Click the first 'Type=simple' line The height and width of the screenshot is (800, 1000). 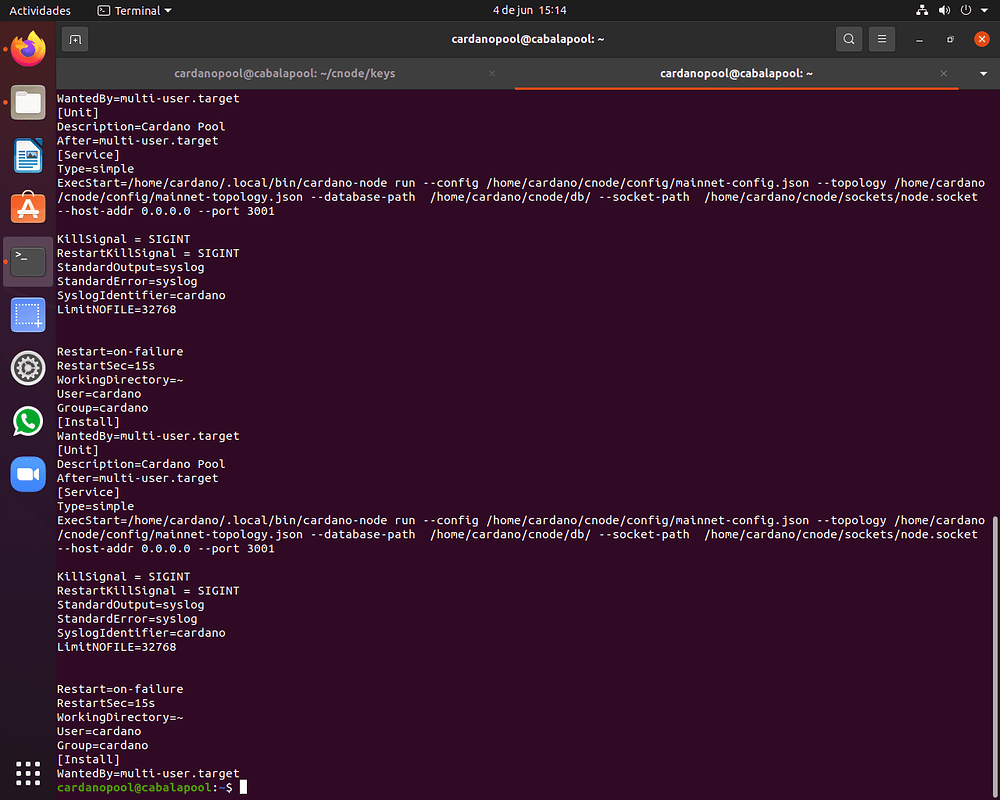pyautogui.click(x=96, y=169)
